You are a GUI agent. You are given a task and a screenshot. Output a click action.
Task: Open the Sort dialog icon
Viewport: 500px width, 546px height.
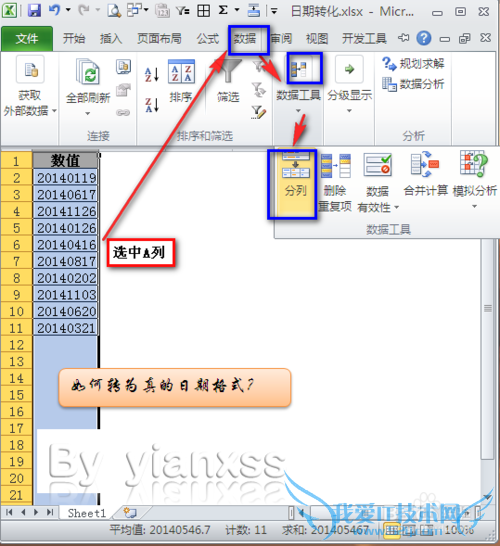click(x=181, y=71)
